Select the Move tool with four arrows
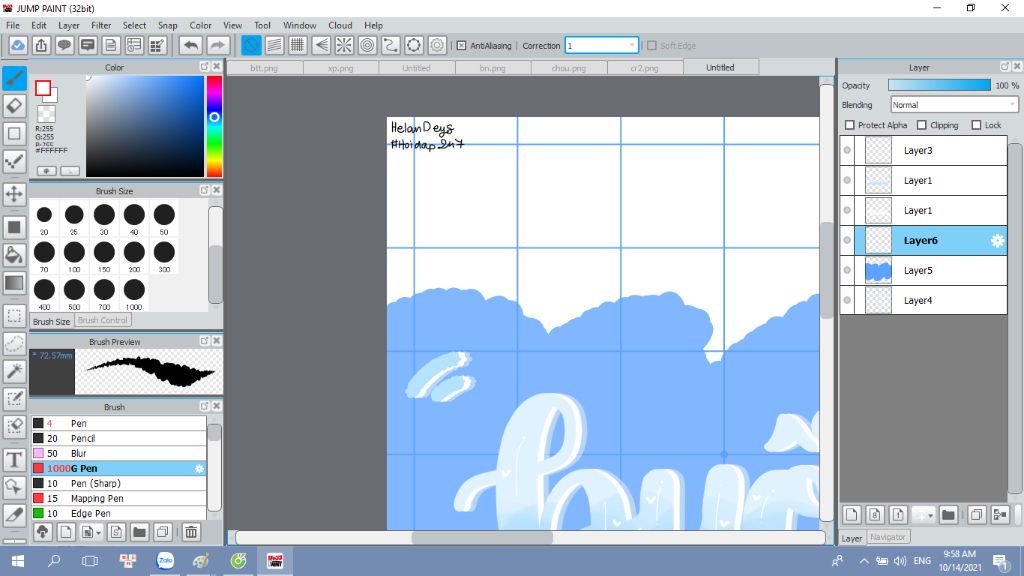The height and width of the screenshot is (576, 1024). pyautogui.click(x=14, y=194)
